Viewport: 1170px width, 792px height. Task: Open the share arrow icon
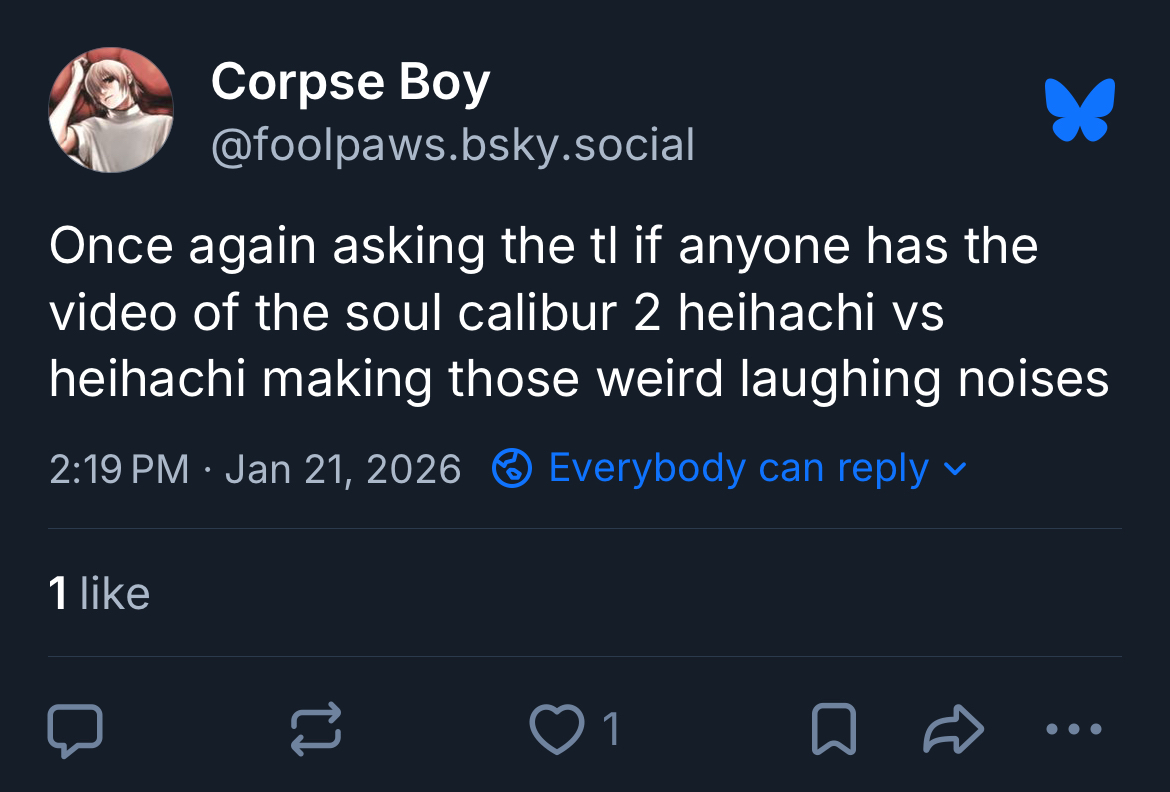pyautogui.click(x=954, y=729)
